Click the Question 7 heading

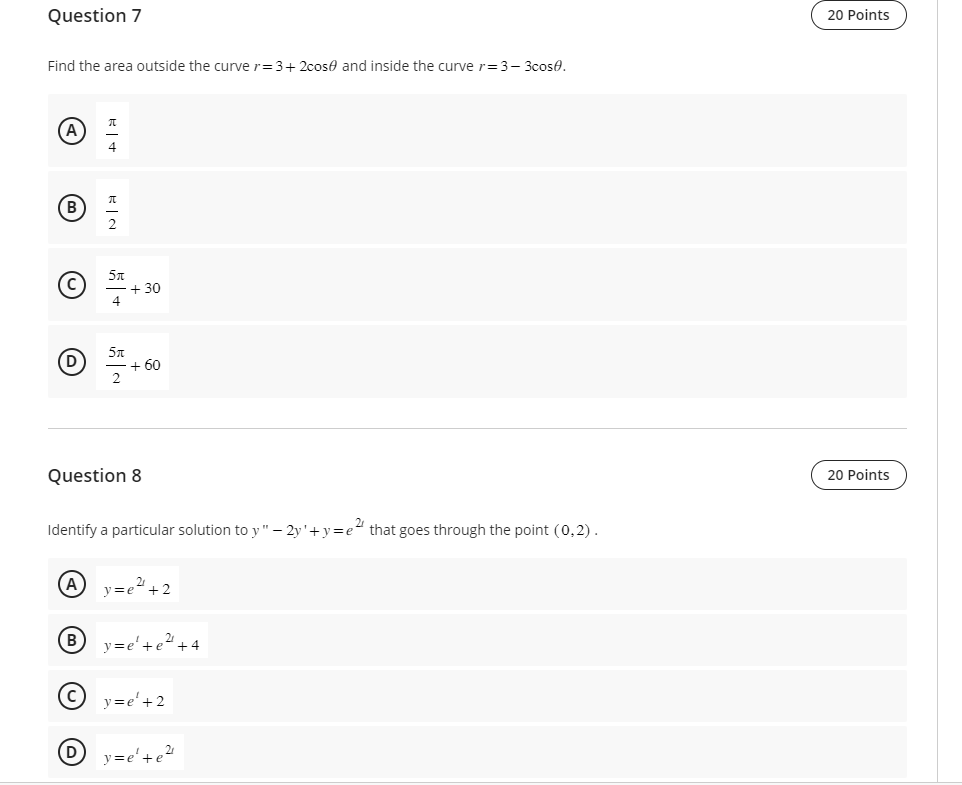pos(95,16)
